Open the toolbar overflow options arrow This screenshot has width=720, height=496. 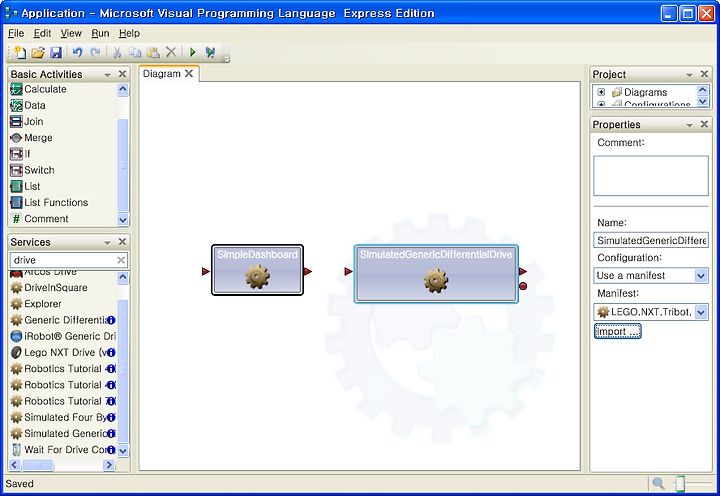(x=226, y=59)
